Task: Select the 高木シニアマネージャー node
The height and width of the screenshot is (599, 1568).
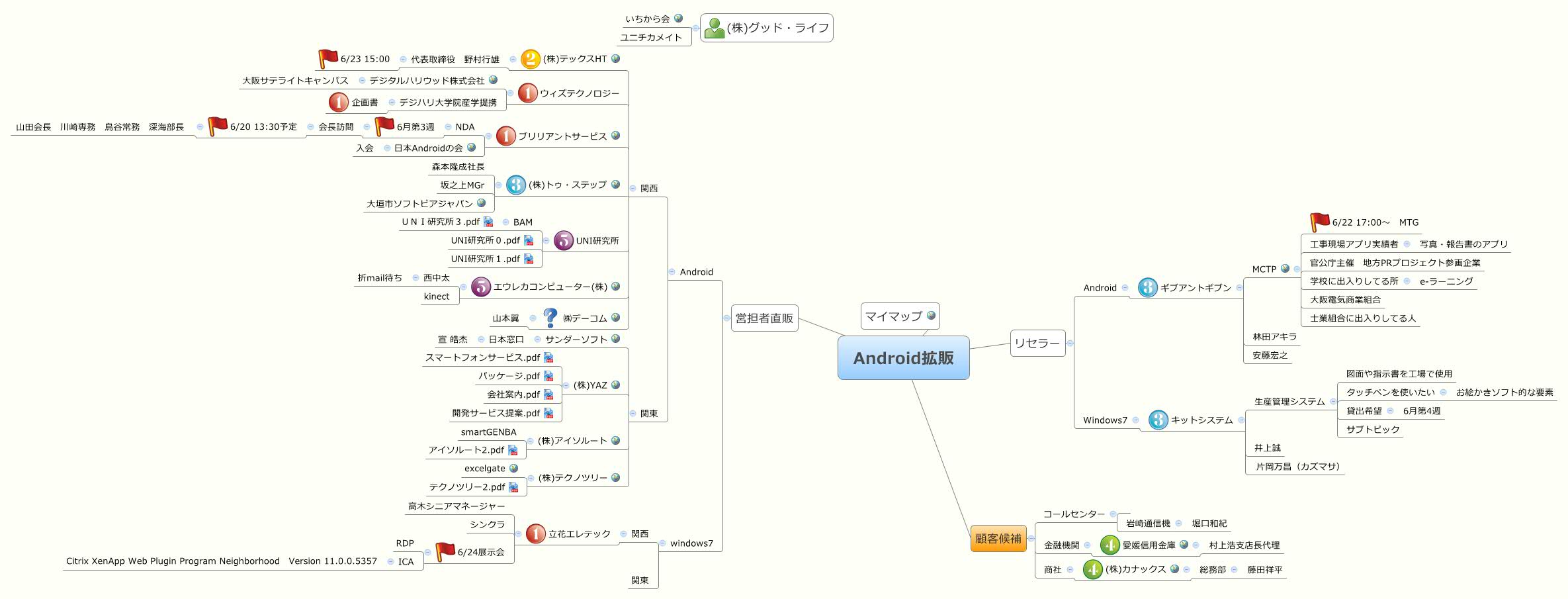Action: 457,506
